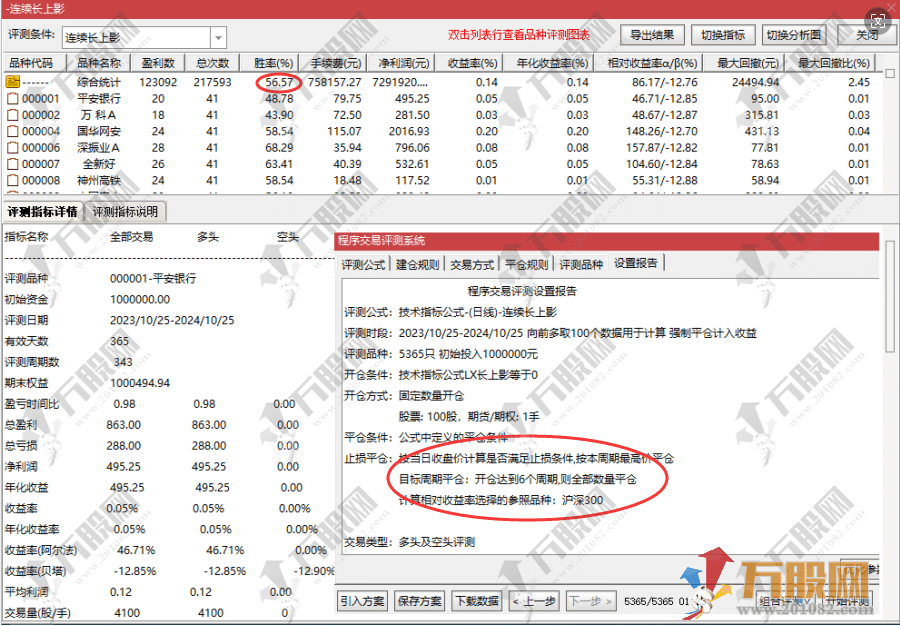
Task: Click the 引入方案 button
Action: tap(363, 601)
